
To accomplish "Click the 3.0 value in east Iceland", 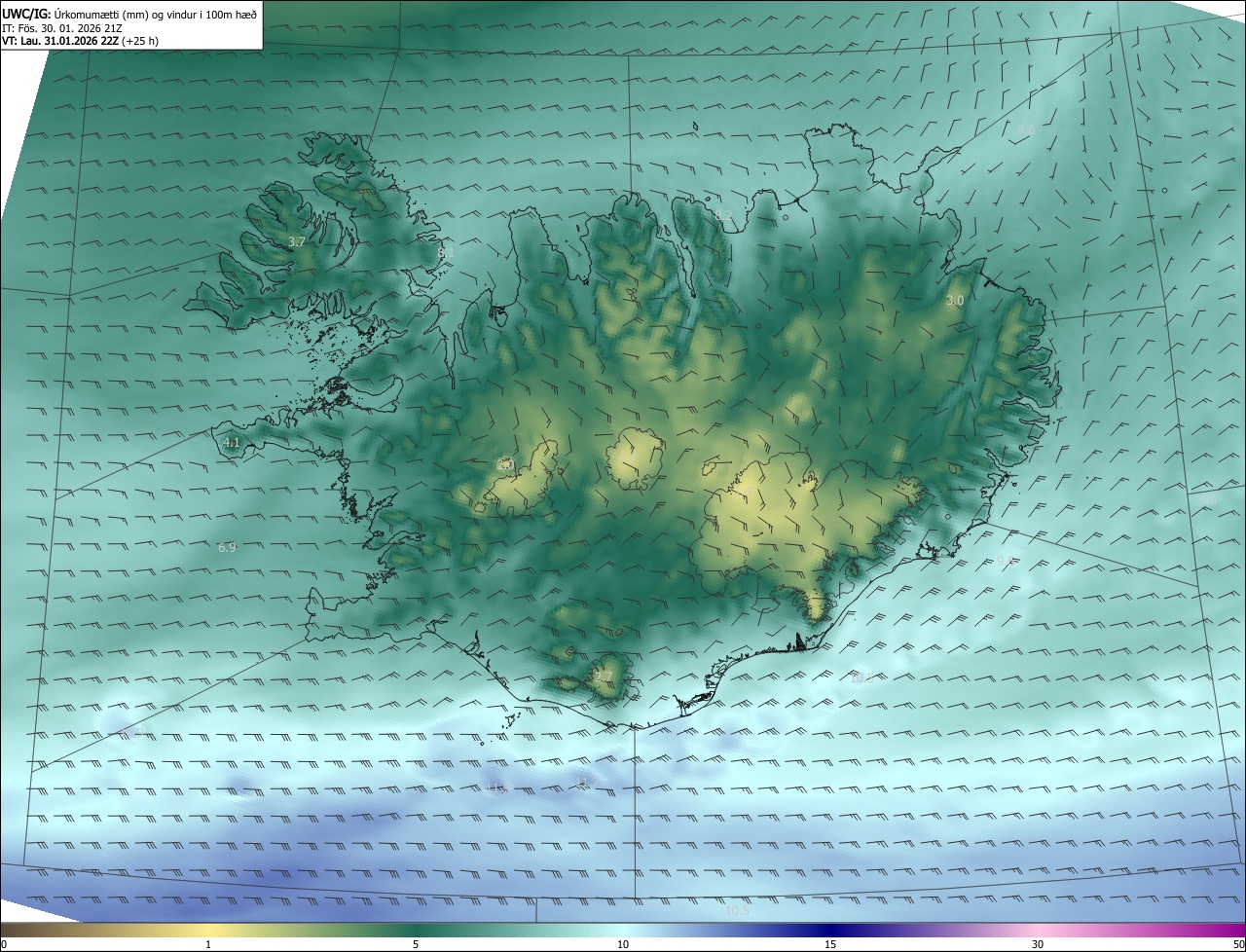I will click(954, 301).
